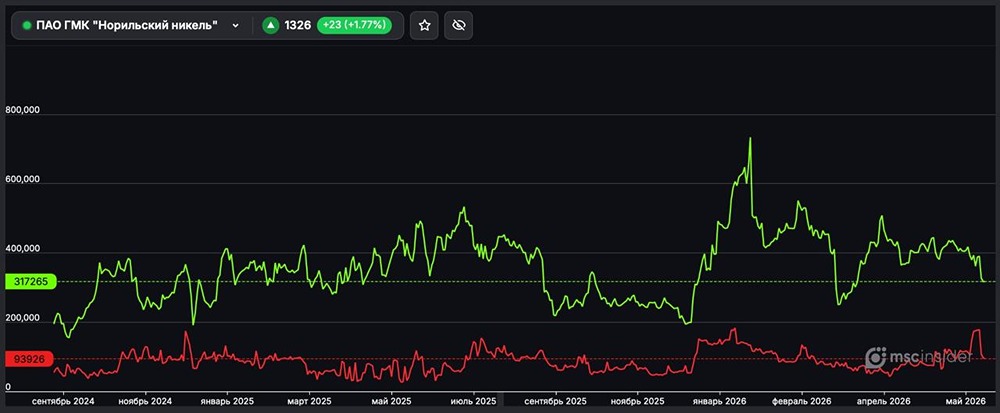This screenshot has width=1000, height=413.
Task: Click the 400,000 axis label
Action: click(22, 249)
